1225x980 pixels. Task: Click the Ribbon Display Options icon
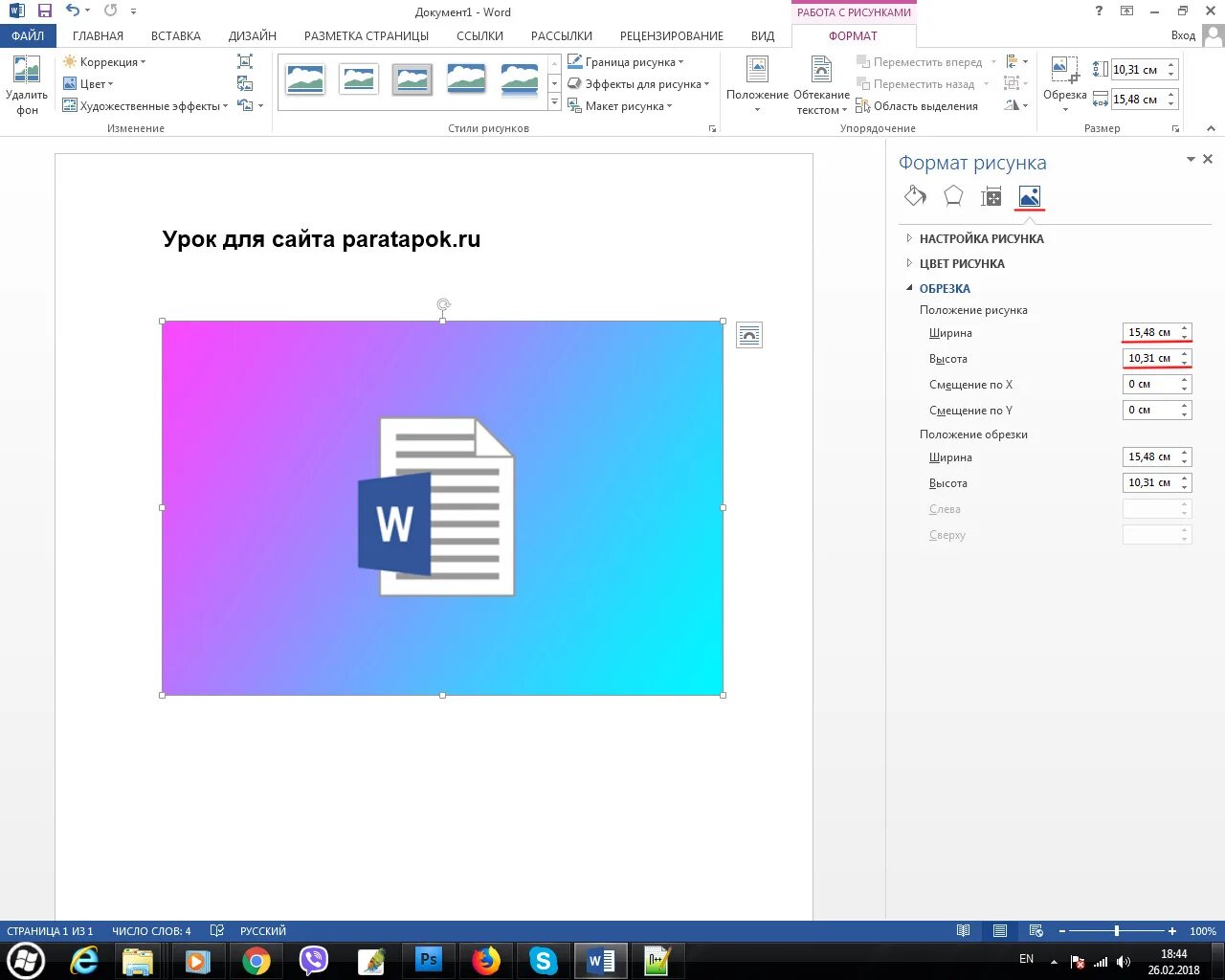tap(1127, 11)
